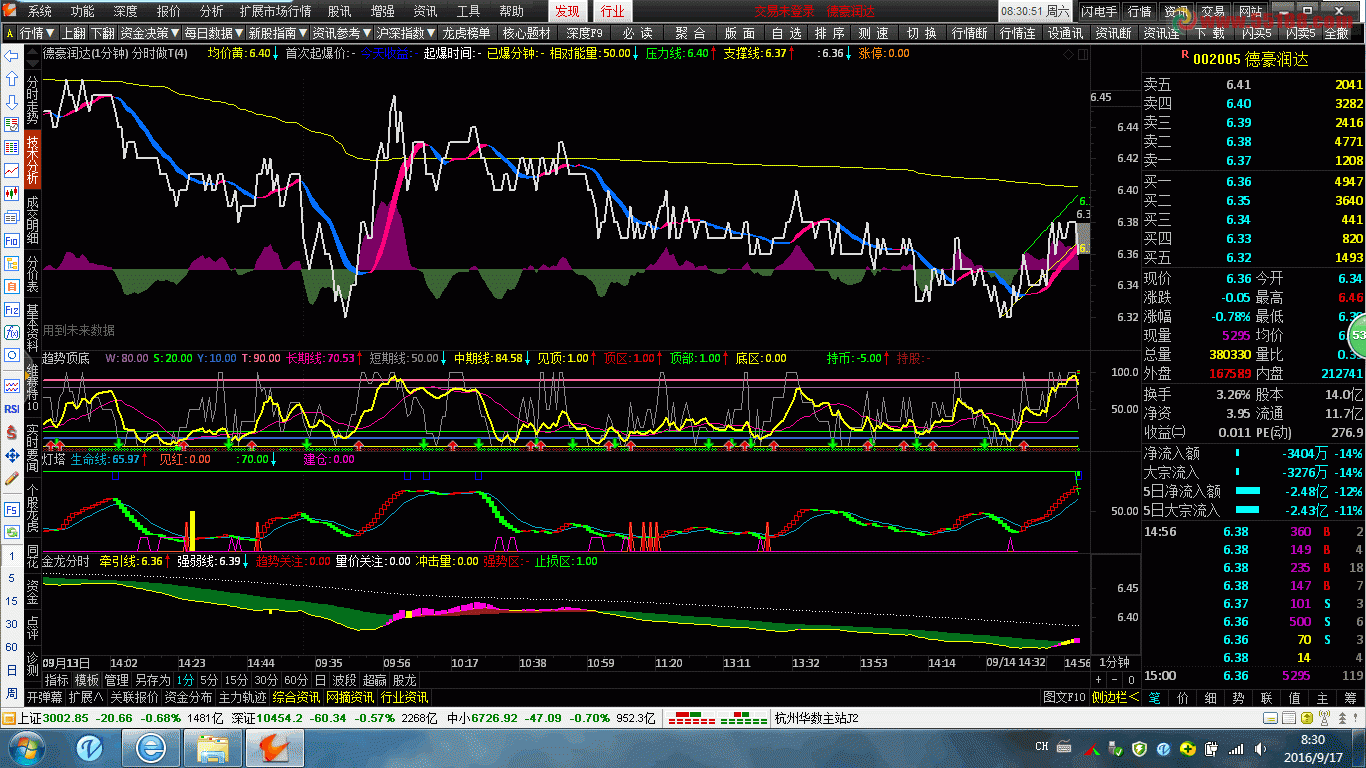The image size is (1366, 768).
Task: Select the 5分 period toggle
Action: [208, 680]
